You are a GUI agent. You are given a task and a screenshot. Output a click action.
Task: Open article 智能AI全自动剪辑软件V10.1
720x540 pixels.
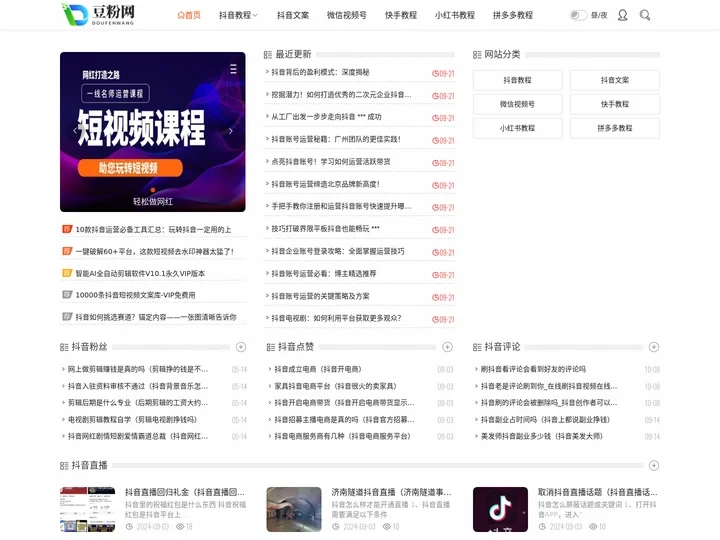point(140,273)
